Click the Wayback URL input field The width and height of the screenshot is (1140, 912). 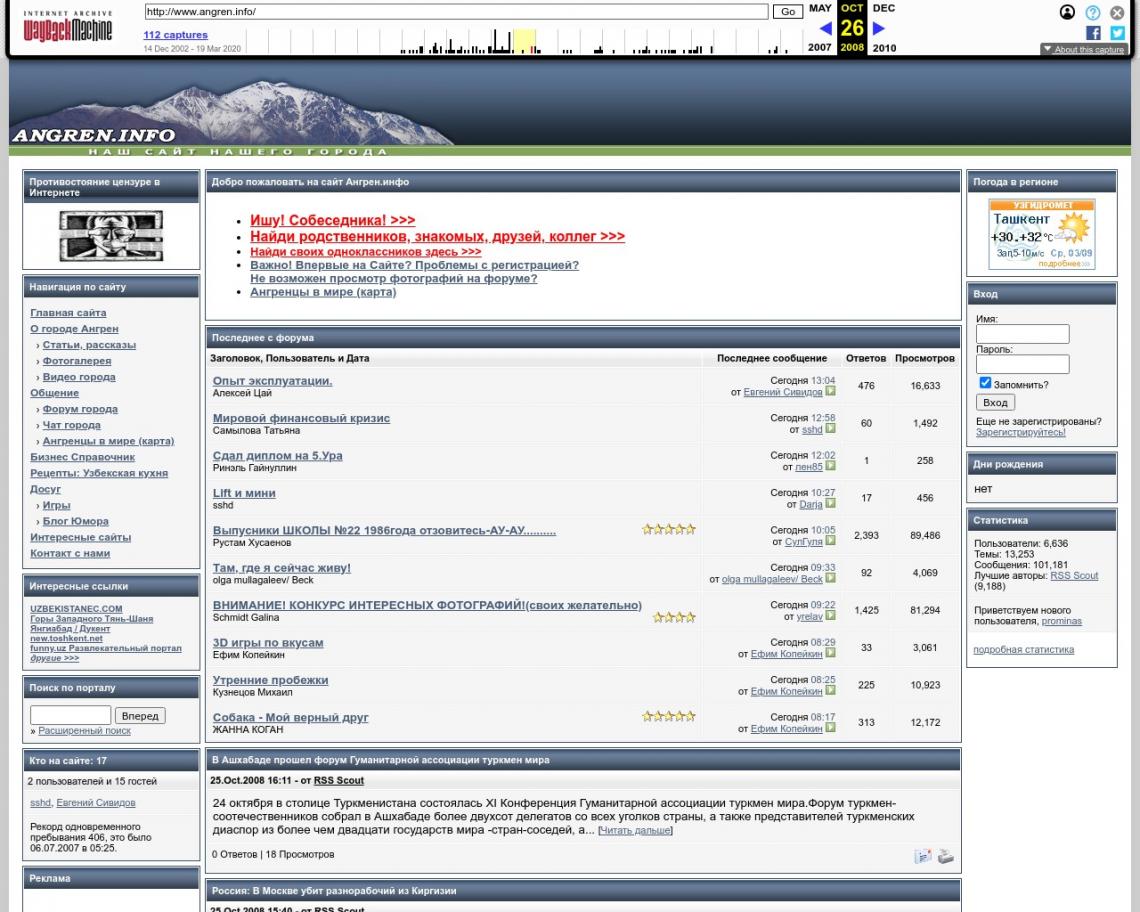pyautogui.click(x=456, y=12)
